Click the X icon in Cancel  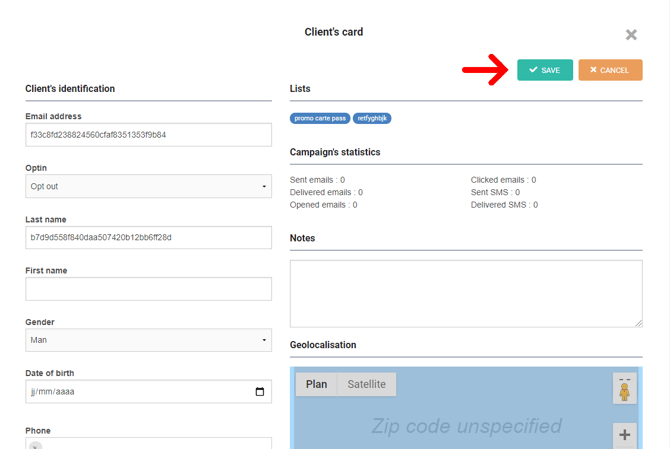coord(593,70)
